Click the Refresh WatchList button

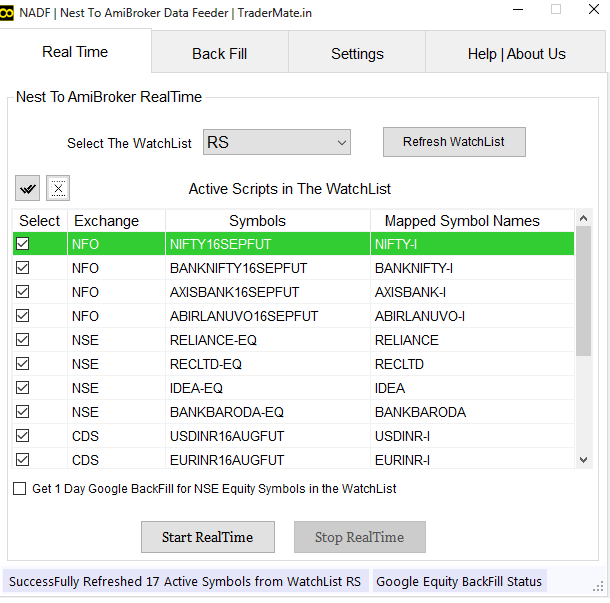[x=454, y=142]
